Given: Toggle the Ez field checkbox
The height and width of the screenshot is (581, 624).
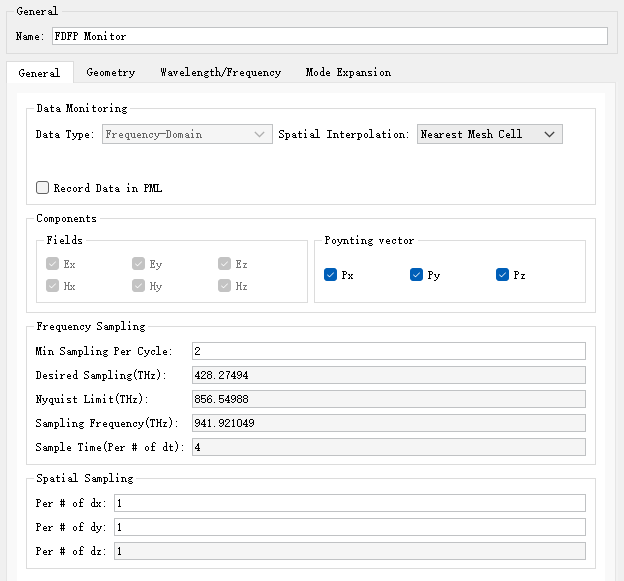Looking at the screenshot, I should pos(224,264).
